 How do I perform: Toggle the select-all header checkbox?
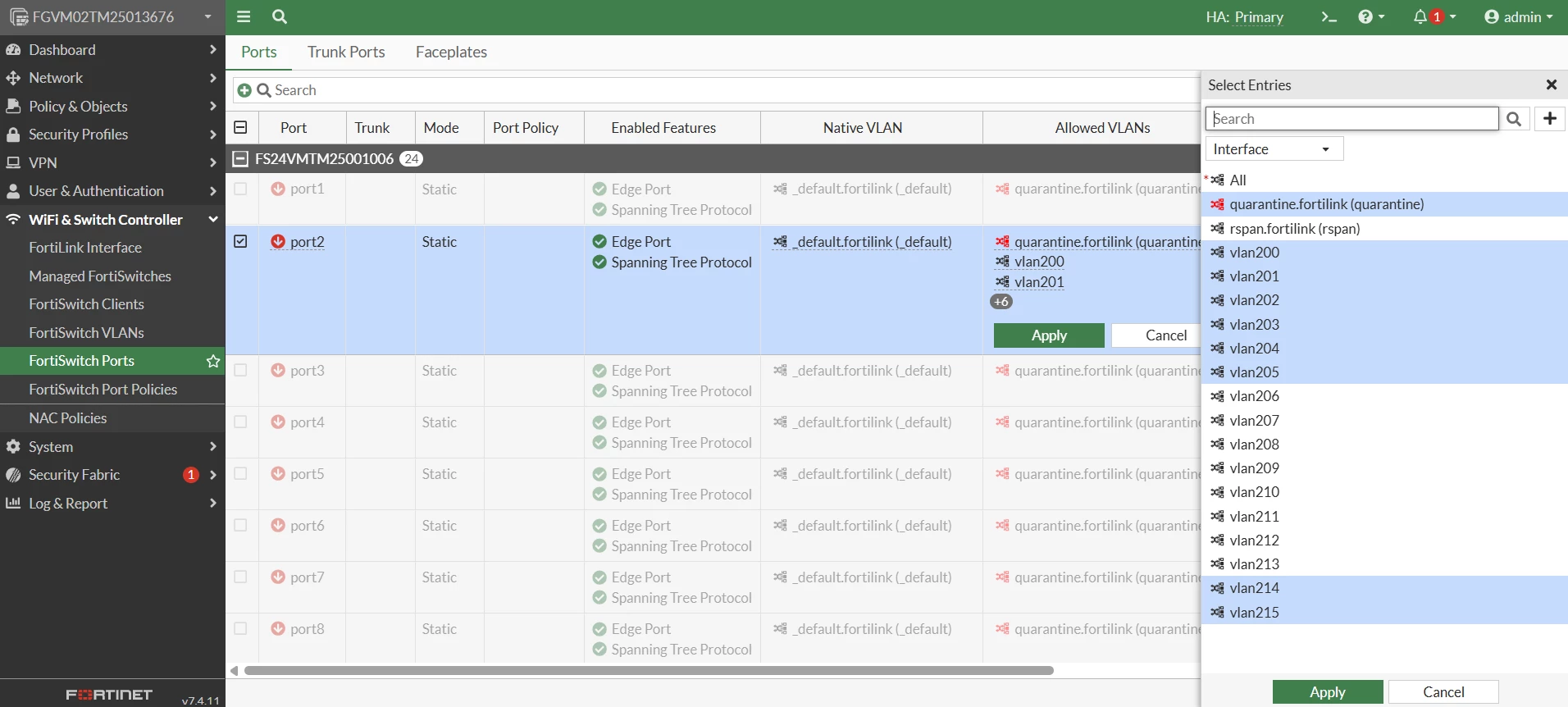[240, 127]
